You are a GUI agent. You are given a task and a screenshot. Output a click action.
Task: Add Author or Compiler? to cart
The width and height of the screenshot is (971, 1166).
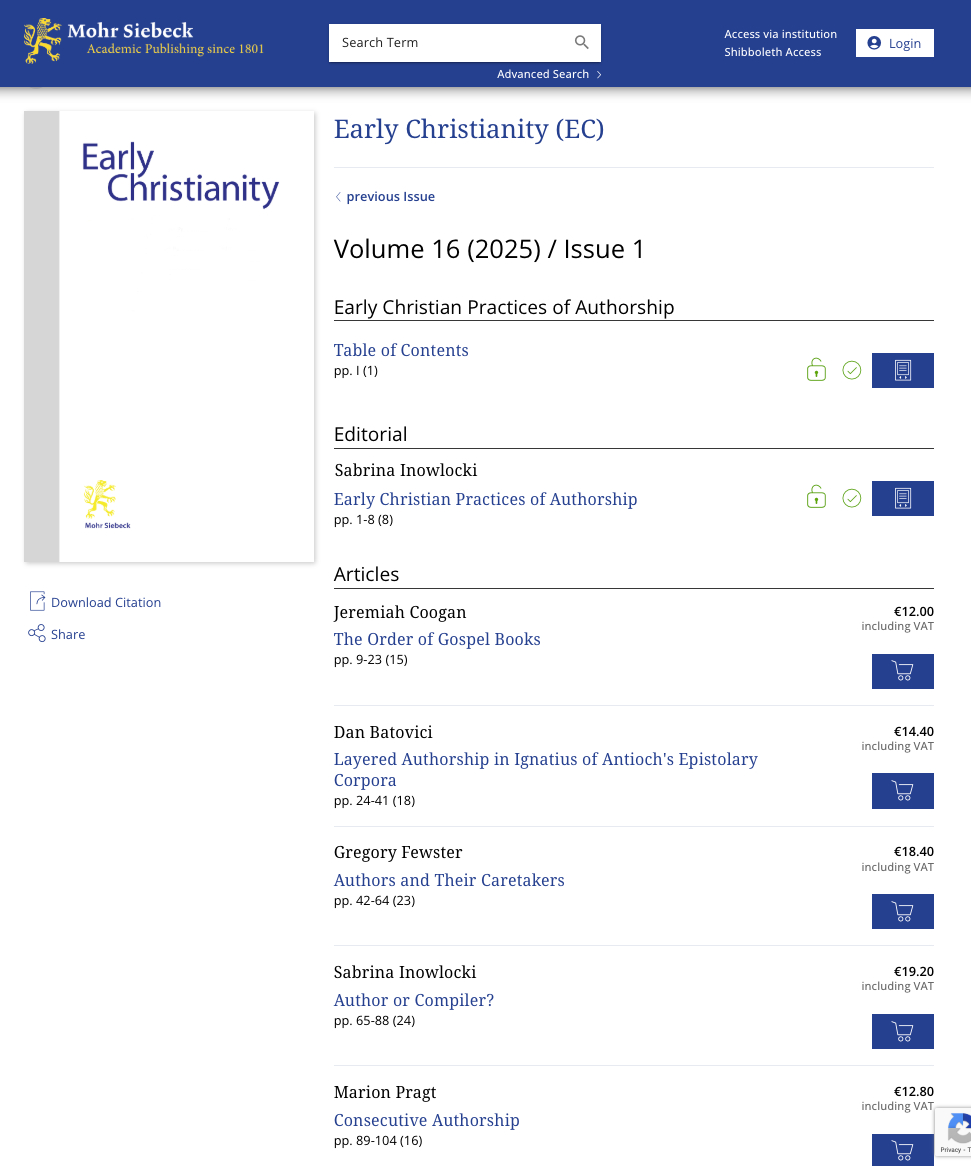click(902, 1031)
